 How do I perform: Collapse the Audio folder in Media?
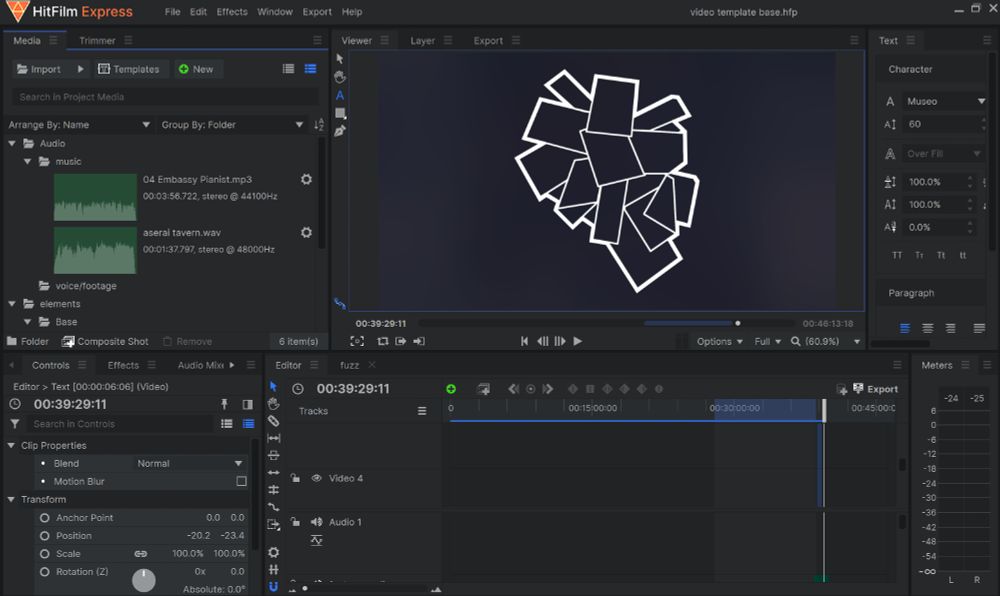(x=13, y=143)
